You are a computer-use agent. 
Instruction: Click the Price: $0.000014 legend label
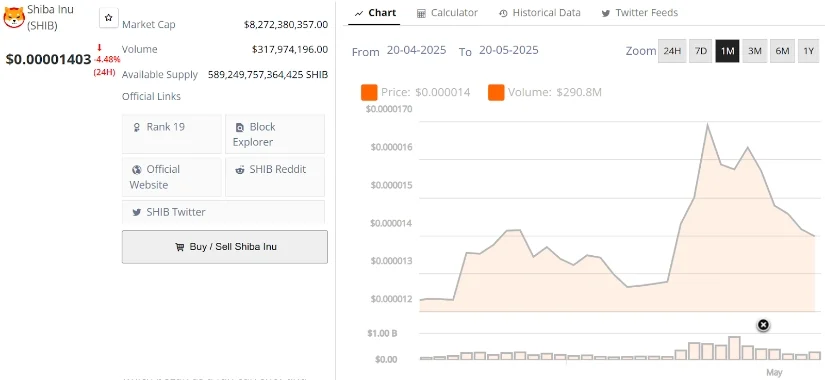426,93
